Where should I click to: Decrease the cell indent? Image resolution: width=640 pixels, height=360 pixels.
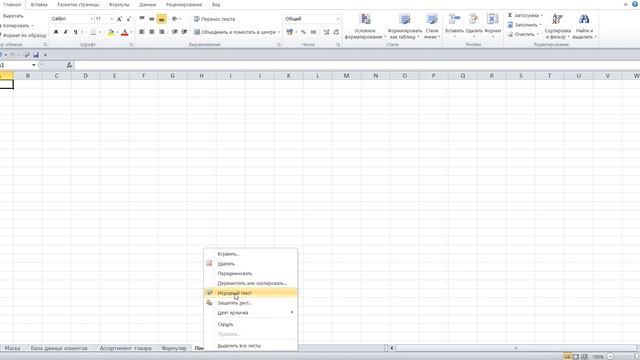(x=175, y=32)
